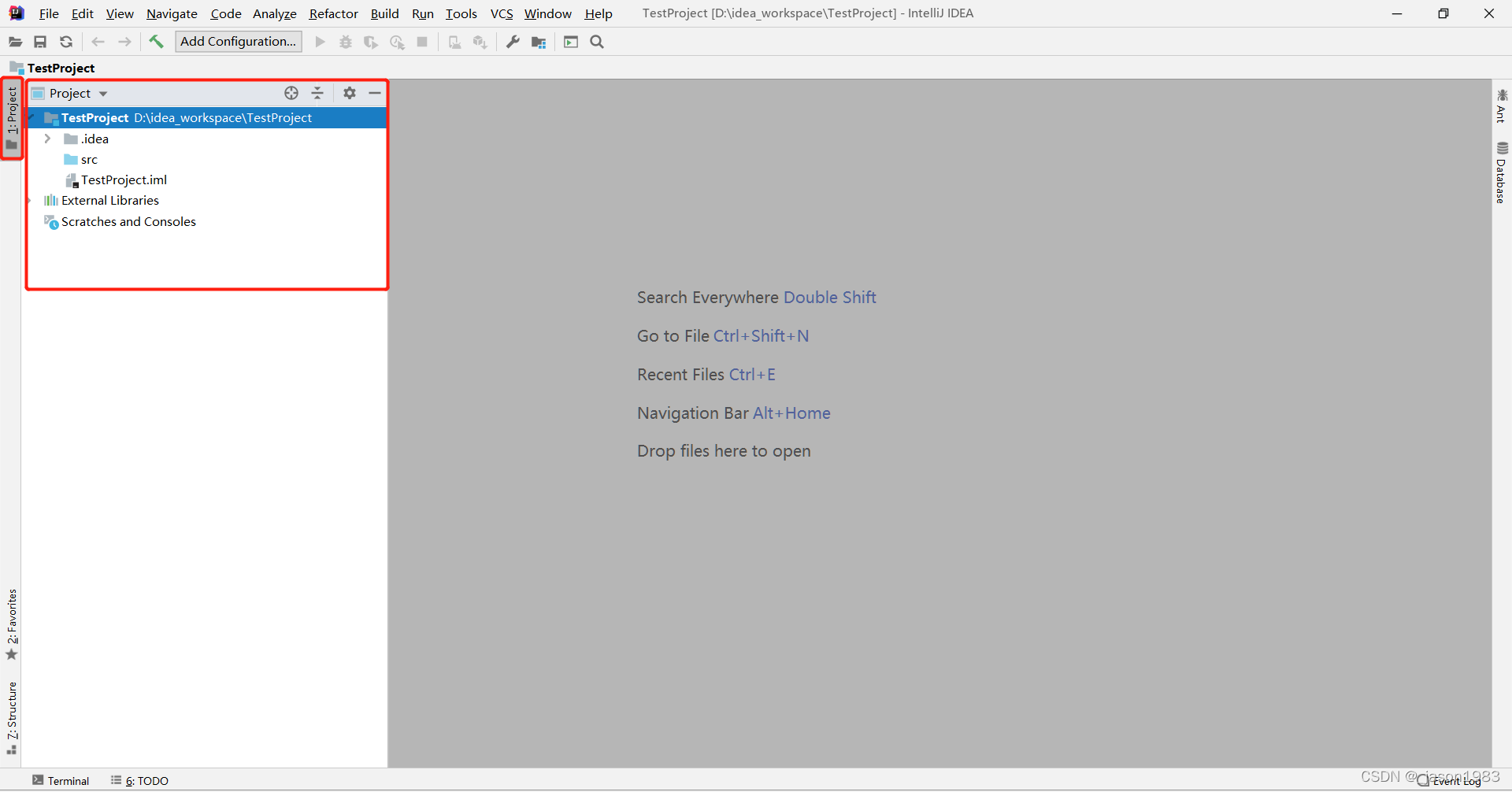1512x792 pixels.
Task: Open the Run menu
Action: 423,13
